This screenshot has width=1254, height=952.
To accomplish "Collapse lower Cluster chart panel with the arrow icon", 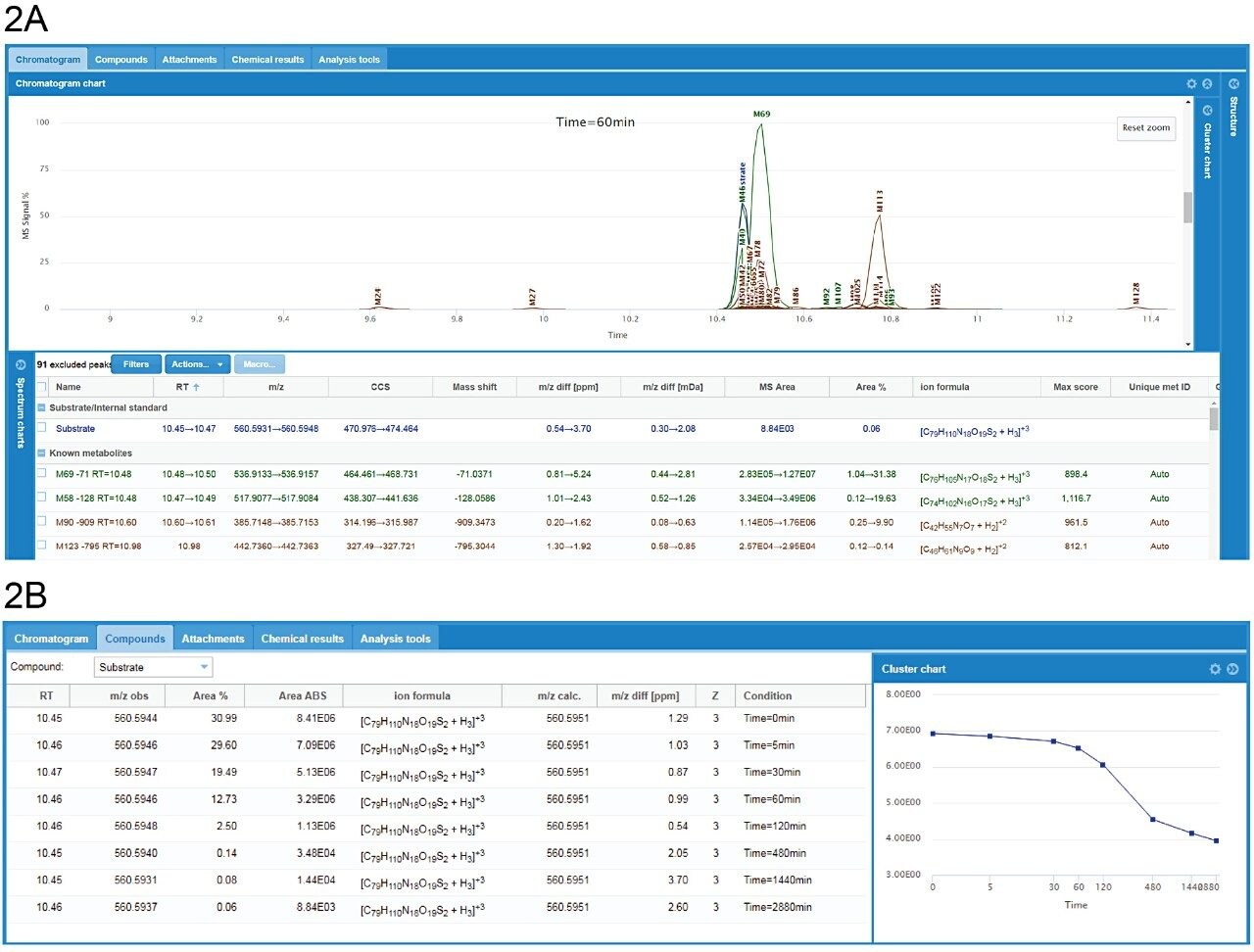I will [x=1232, y=669].
